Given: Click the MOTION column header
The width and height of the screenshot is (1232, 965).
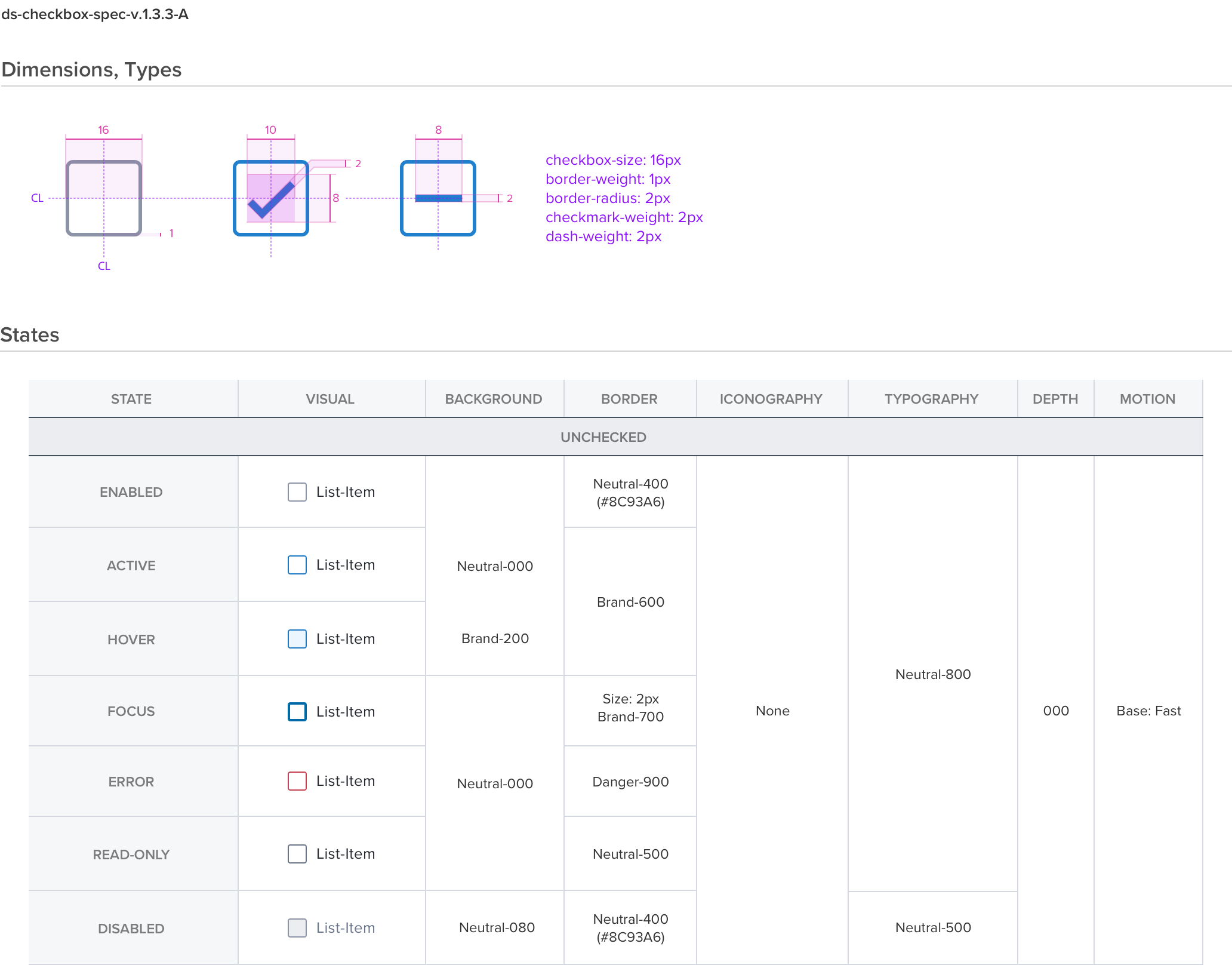Looking at the screenshot, I should pyautogui.click(x=1148, y=399).
